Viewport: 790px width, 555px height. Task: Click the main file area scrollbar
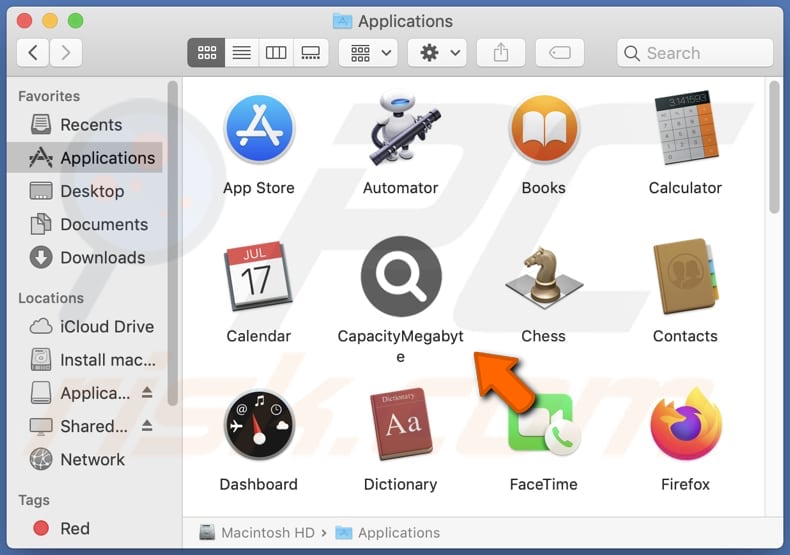[x=774, y=147]
